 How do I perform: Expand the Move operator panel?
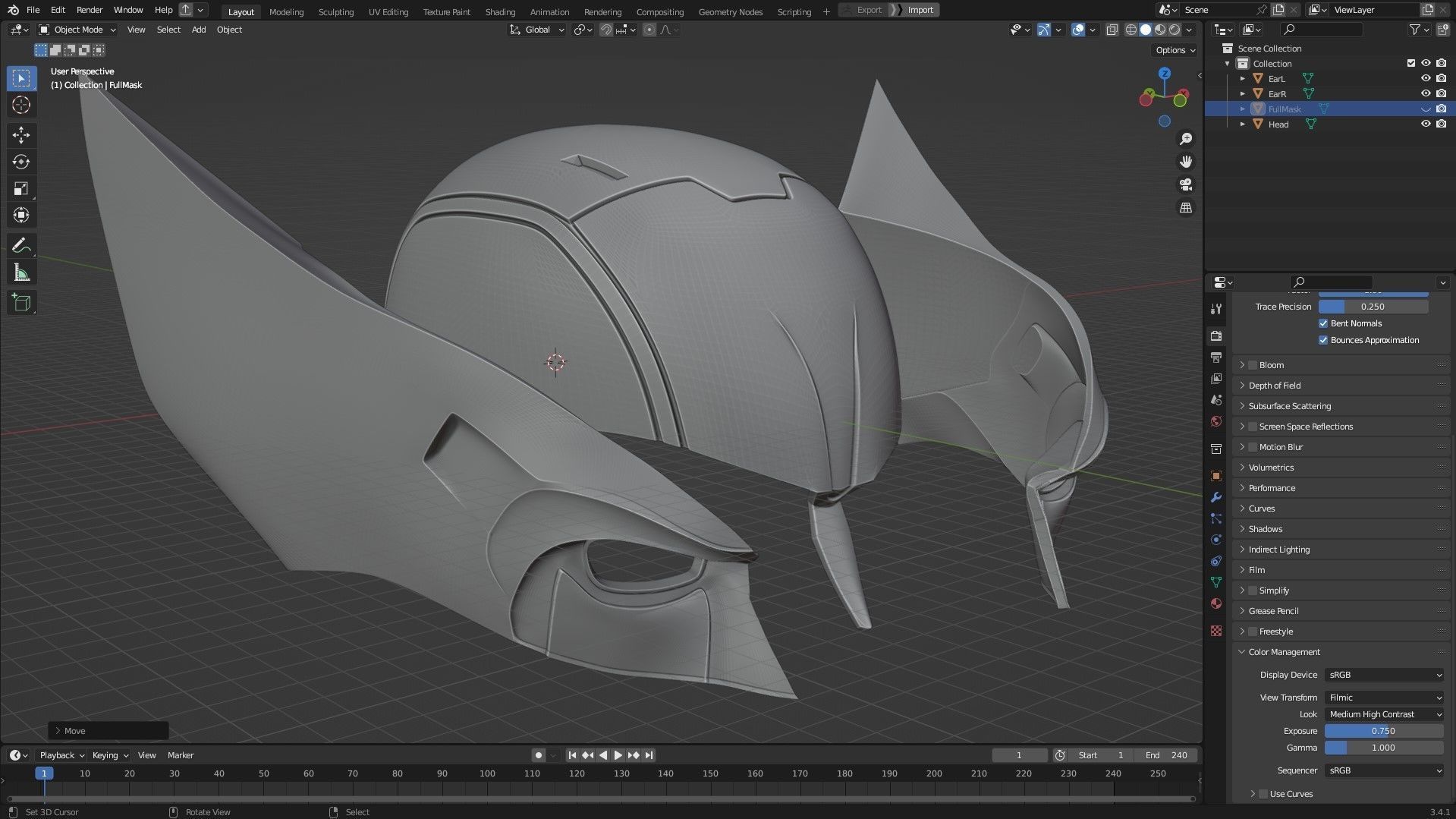108,731
